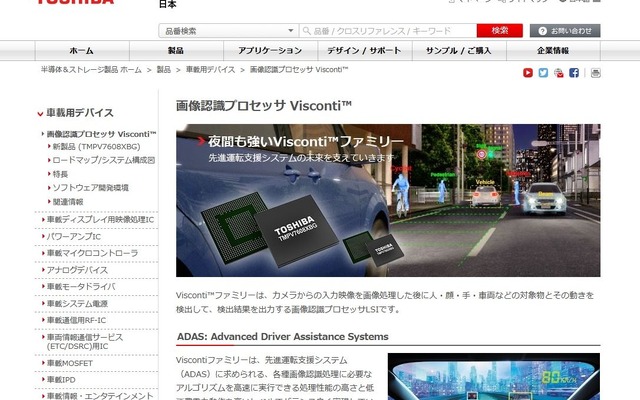
Task: Click the 日本 region label in header
Action: [168, 4]
